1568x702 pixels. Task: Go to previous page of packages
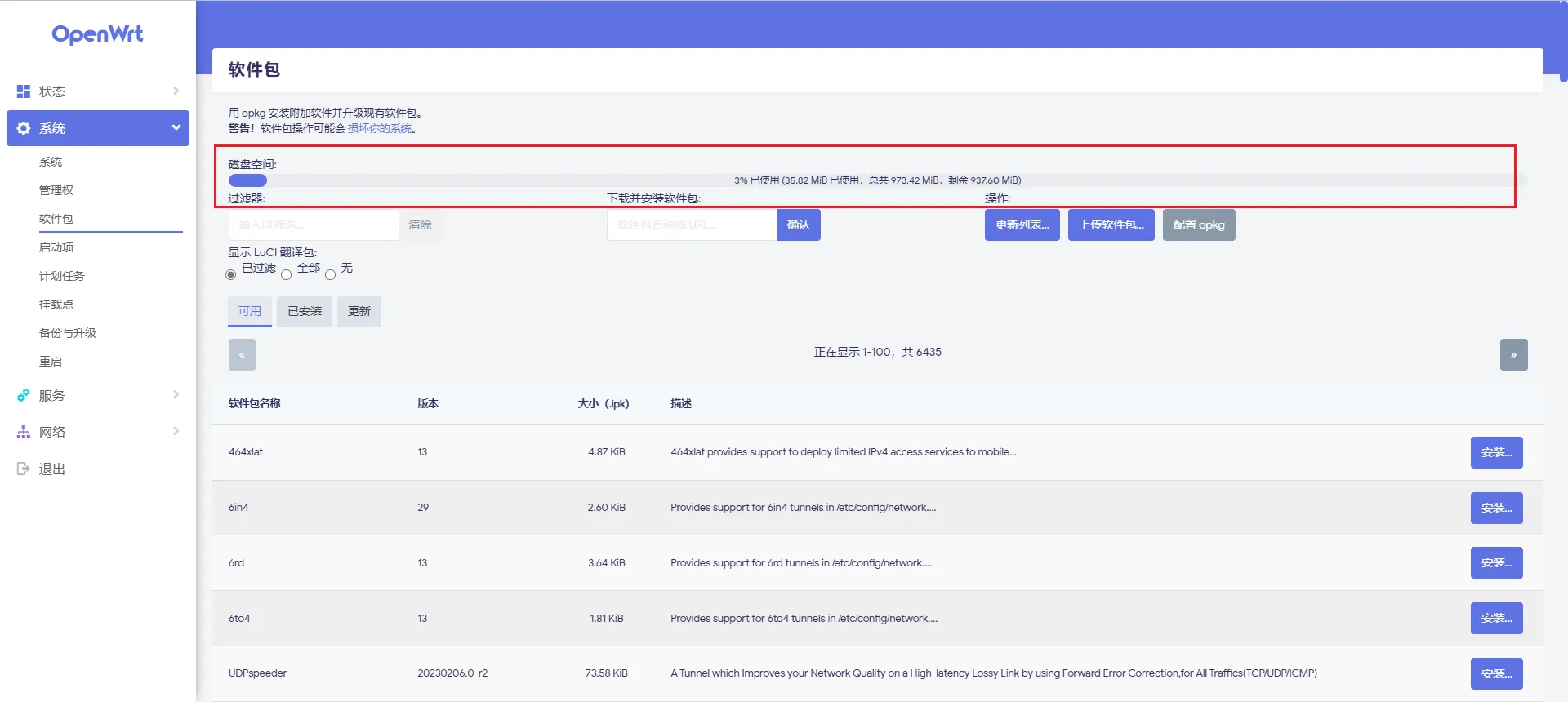[x=242, y=354]
